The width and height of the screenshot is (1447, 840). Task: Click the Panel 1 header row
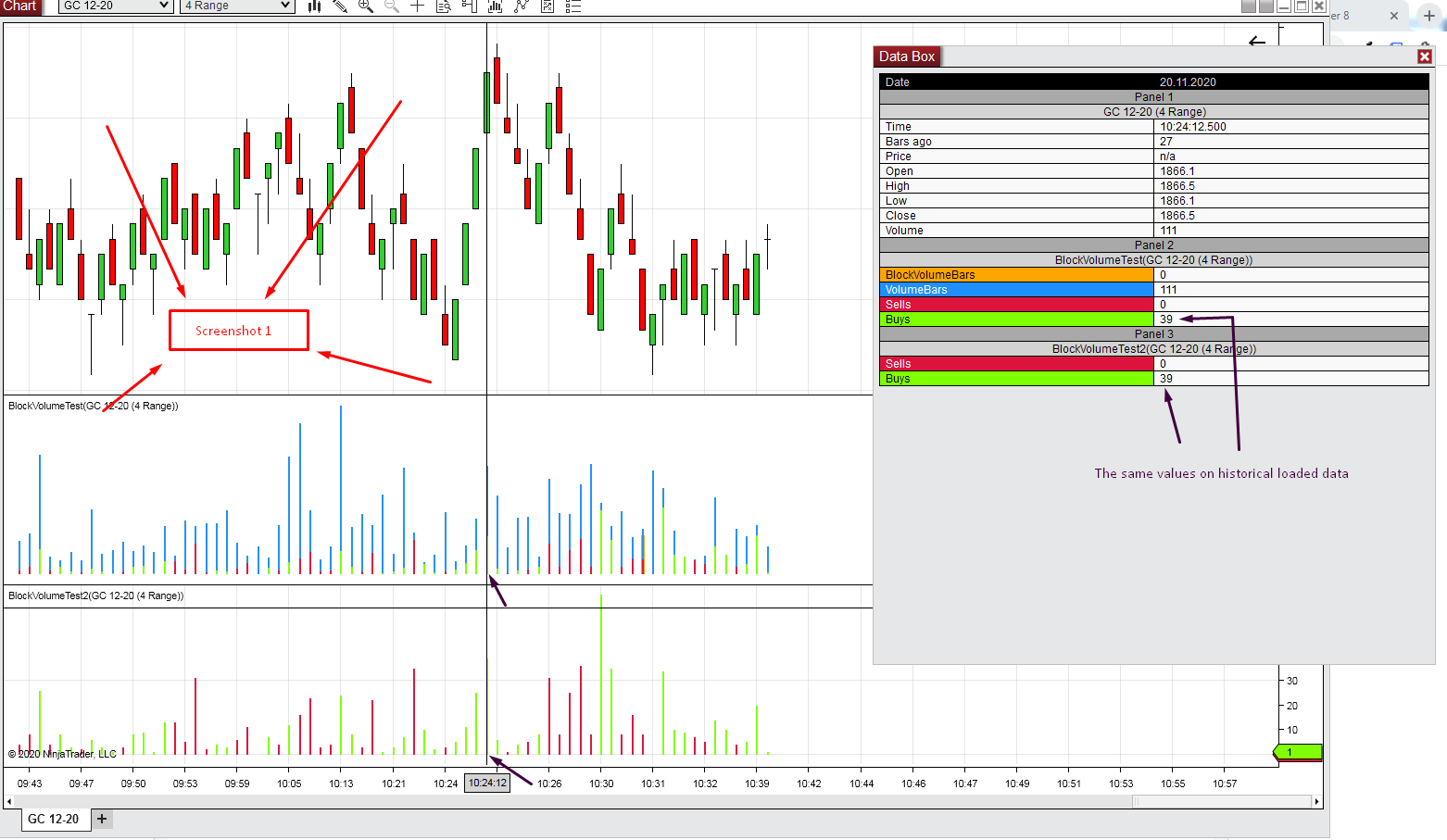click(x=1154, y=97)
